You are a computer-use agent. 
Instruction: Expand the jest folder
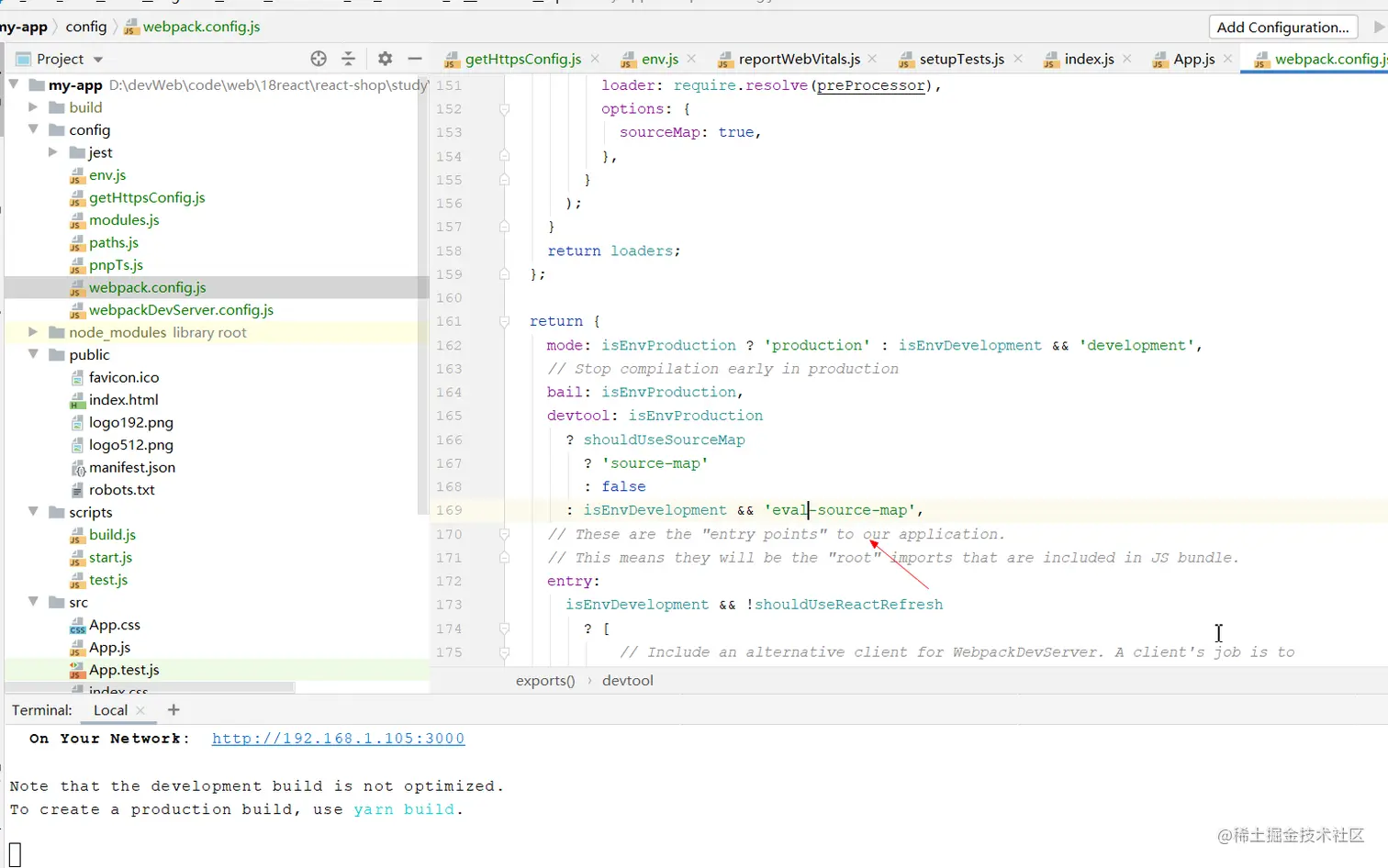pos(53,152)
